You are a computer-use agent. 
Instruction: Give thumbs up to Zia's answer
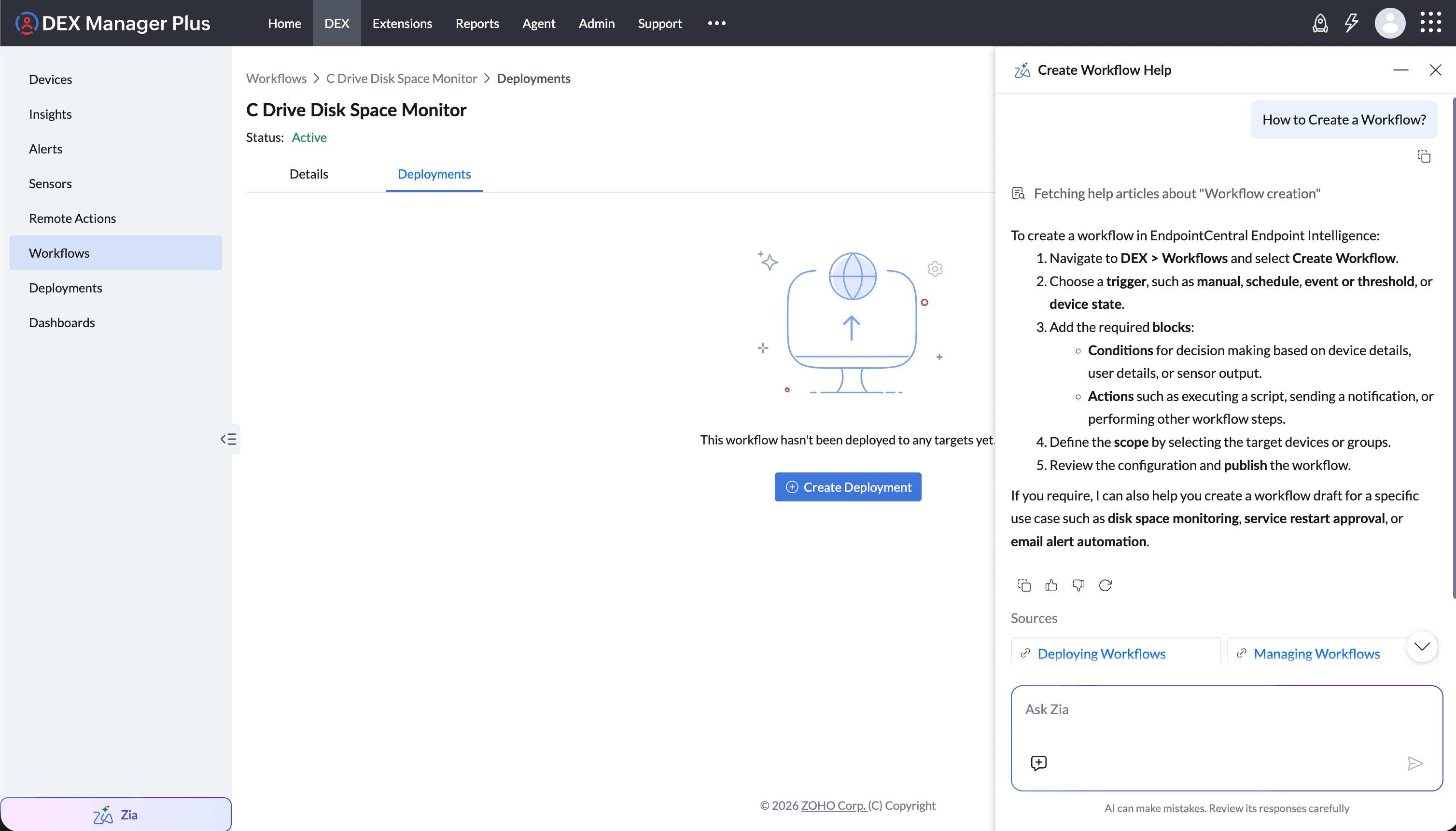tap(1051, 585)
